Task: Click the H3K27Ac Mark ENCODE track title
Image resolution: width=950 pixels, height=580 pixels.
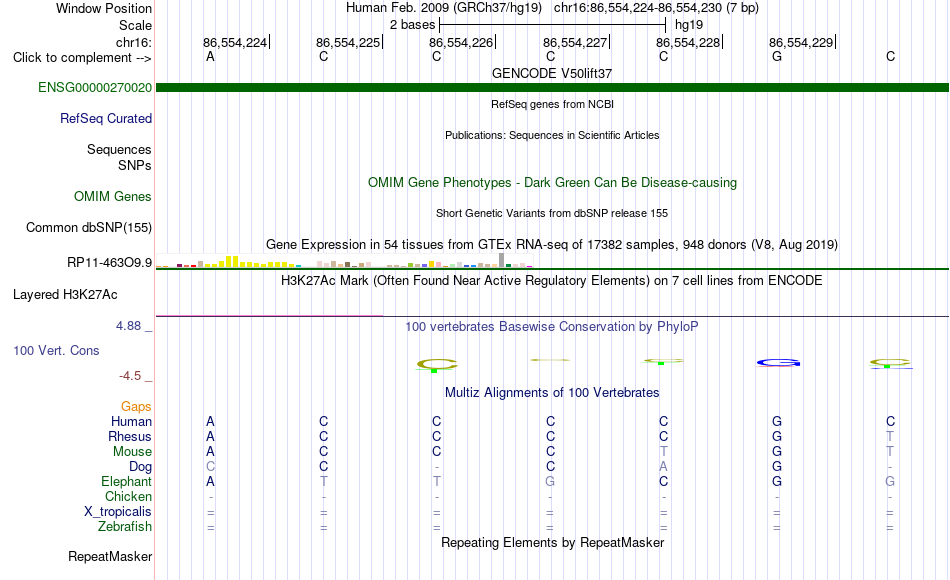Action: click(x=552, y=281)
